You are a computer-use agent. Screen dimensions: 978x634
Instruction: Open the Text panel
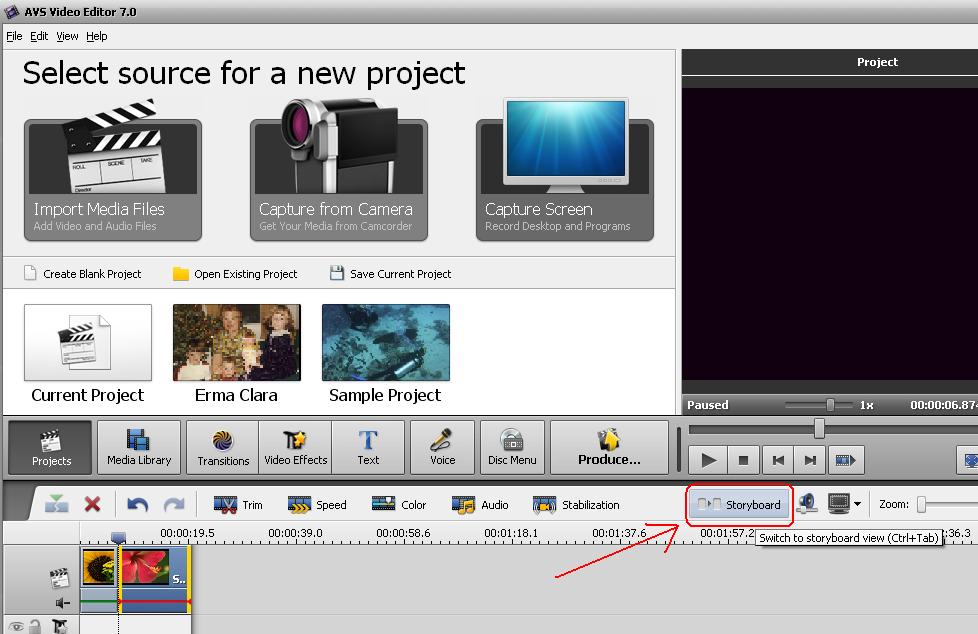click(x=368, y=447)
